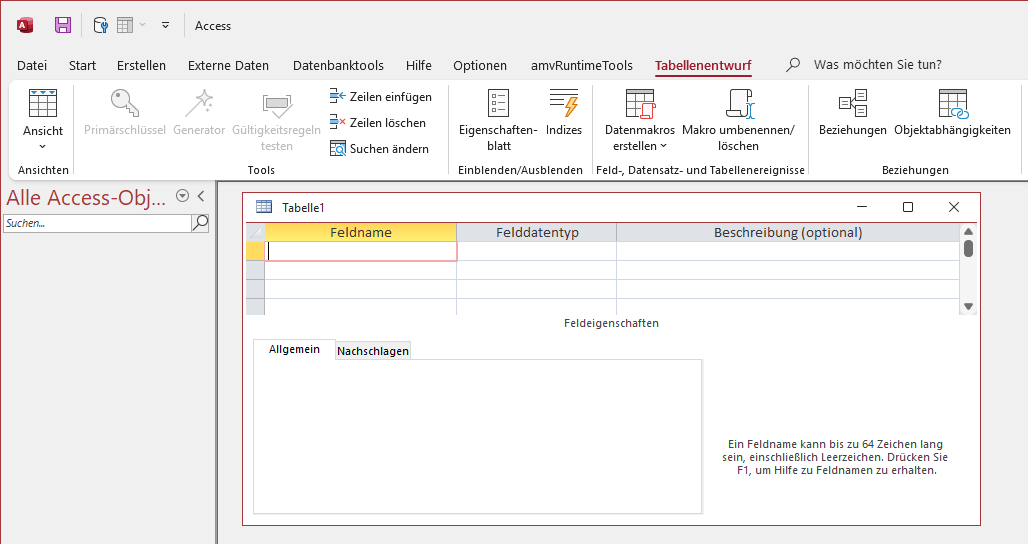Click the first row's Beschreibung cell

click(788, 252)
